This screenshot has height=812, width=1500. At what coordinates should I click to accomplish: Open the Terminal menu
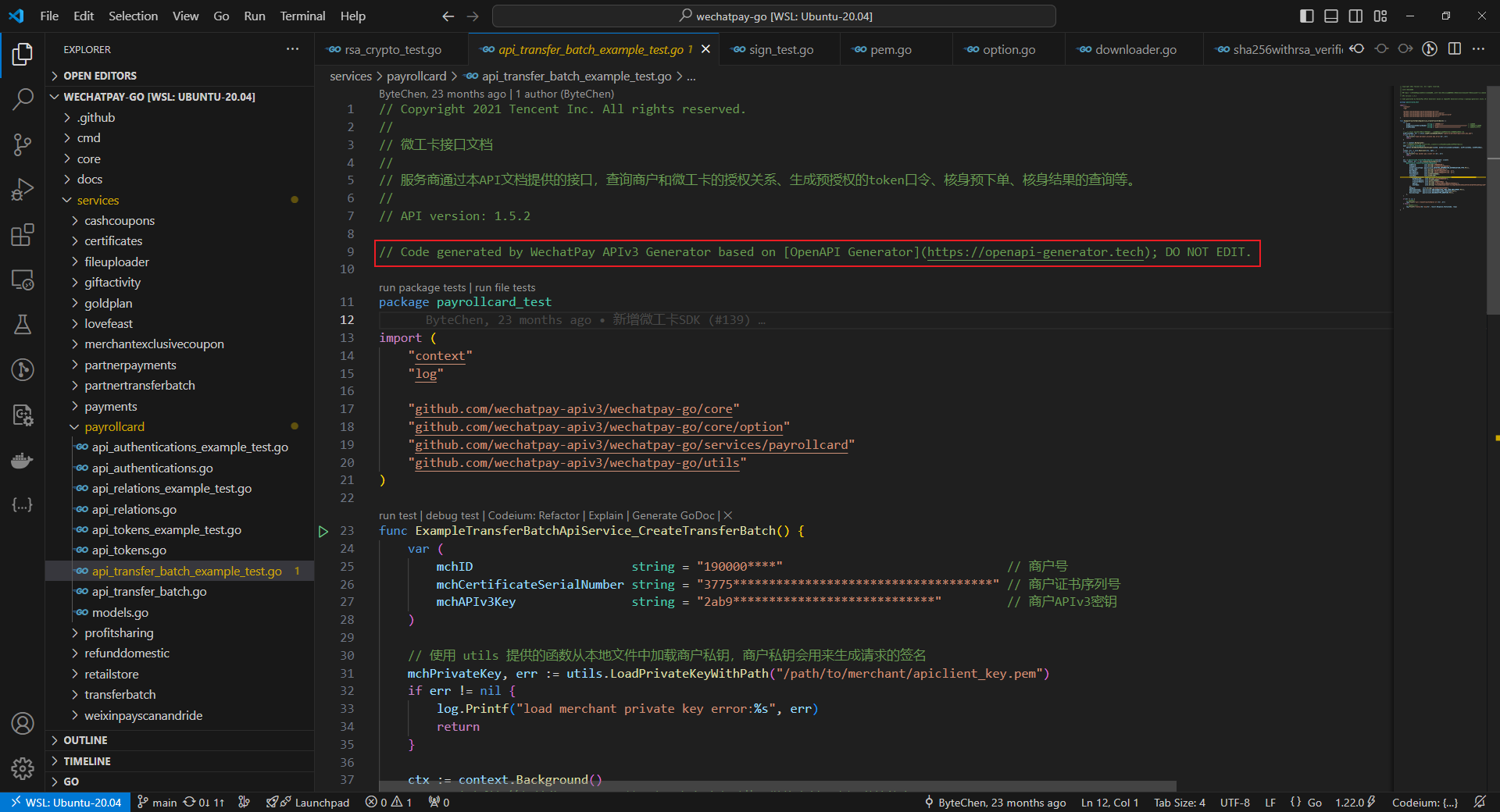pyautogui.click(x=302, y=16)
